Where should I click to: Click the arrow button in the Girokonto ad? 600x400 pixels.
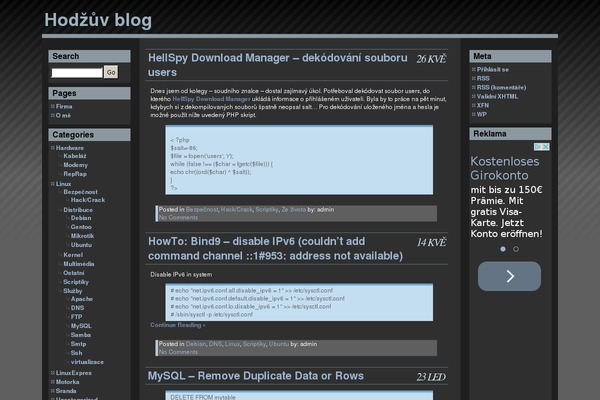pyautogui.click(x=509, y=276)
